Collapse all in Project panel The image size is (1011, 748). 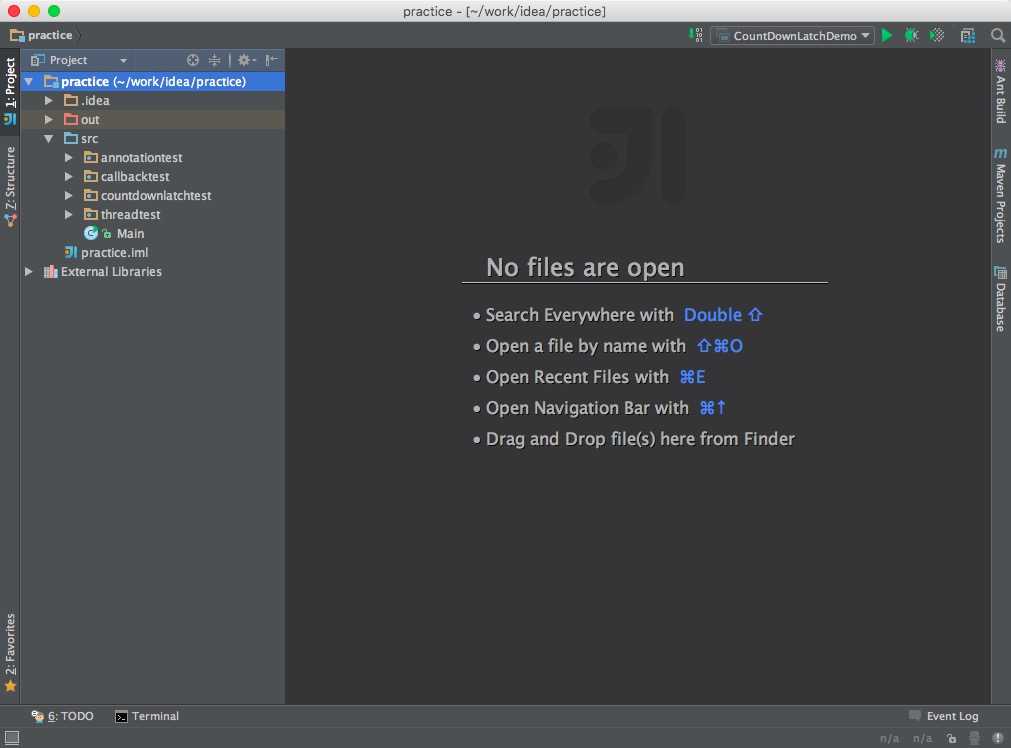[x=215, y=60]
